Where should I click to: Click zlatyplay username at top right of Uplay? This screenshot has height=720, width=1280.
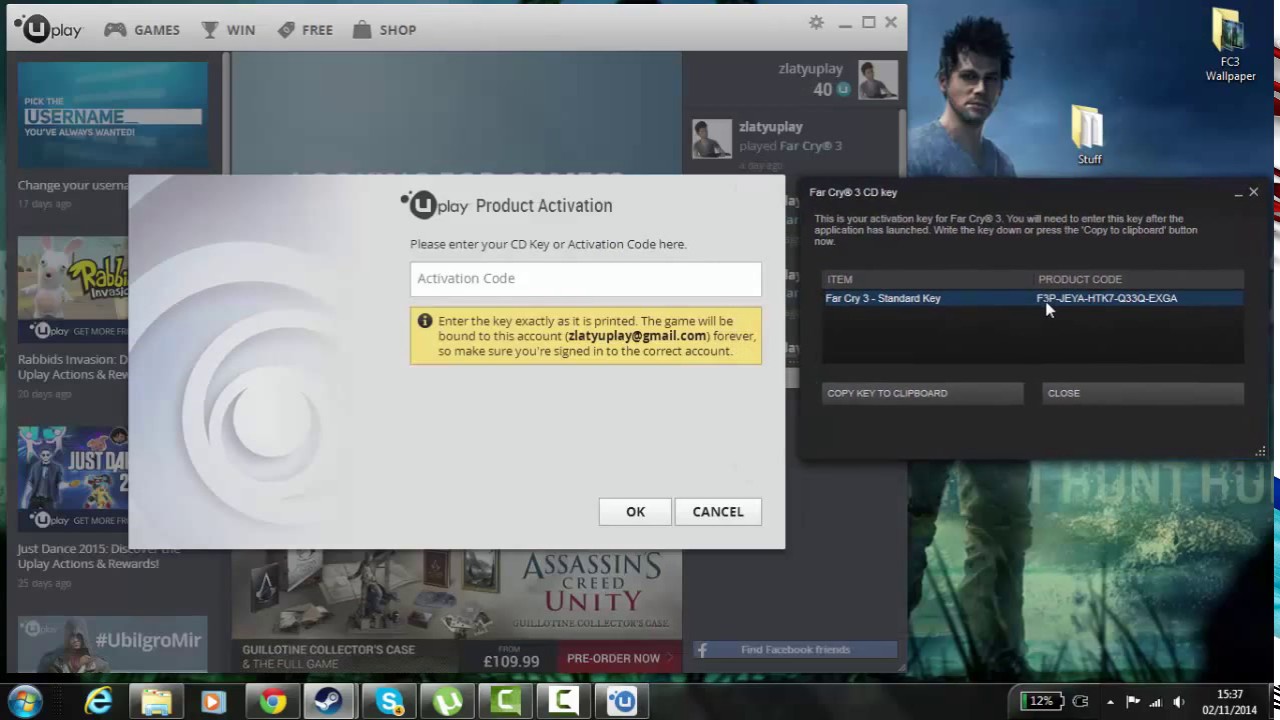(810, 68)
